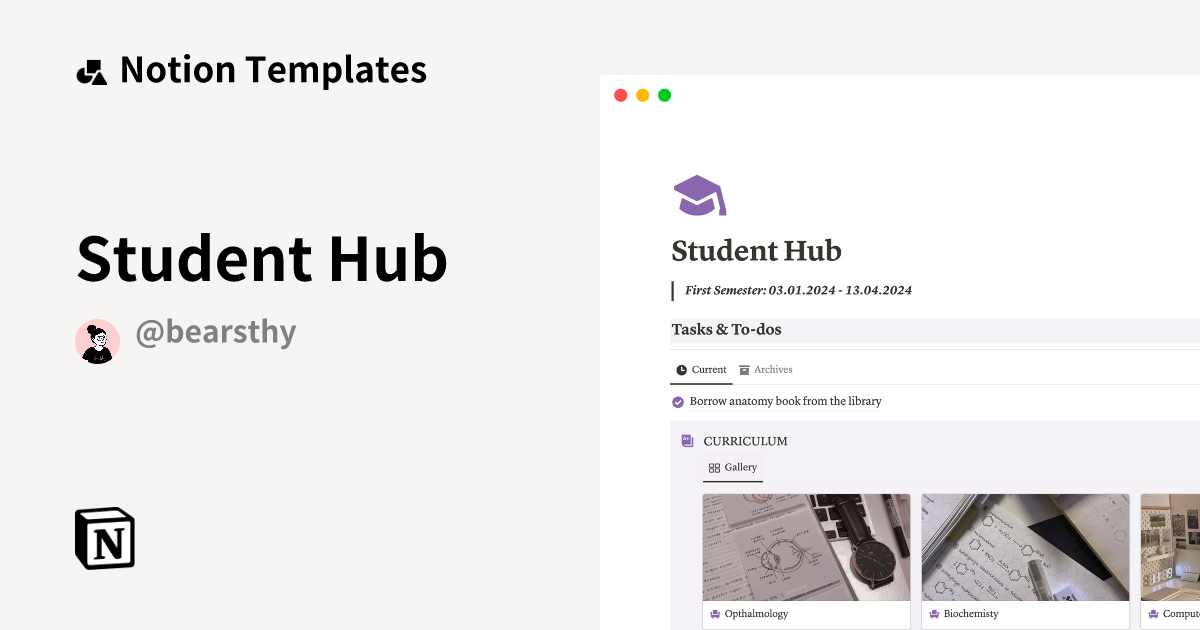Click the clock icon beside Current tab
This screenshot has height=630, width=1200.
(680, 369)
